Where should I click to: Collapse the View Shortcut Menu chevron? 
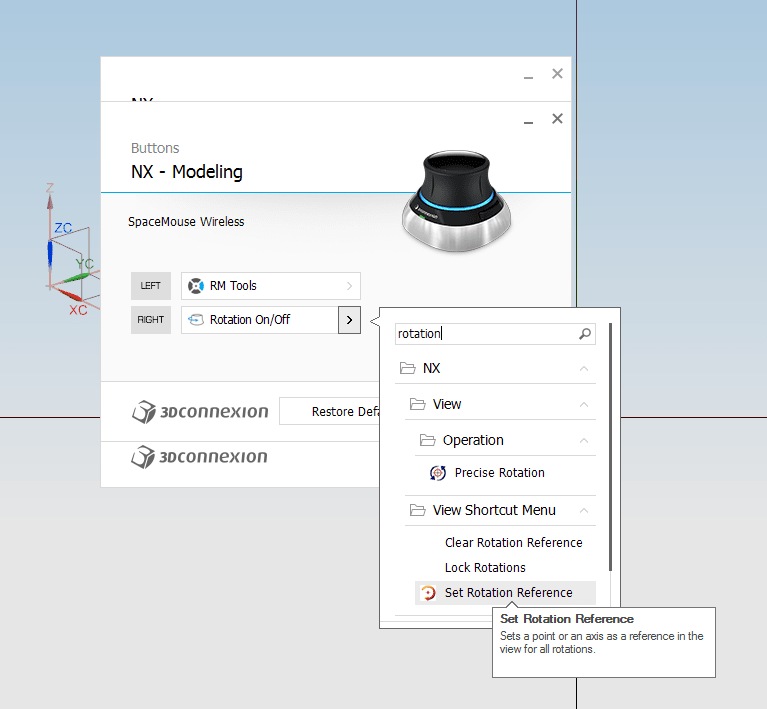point(584,511)
